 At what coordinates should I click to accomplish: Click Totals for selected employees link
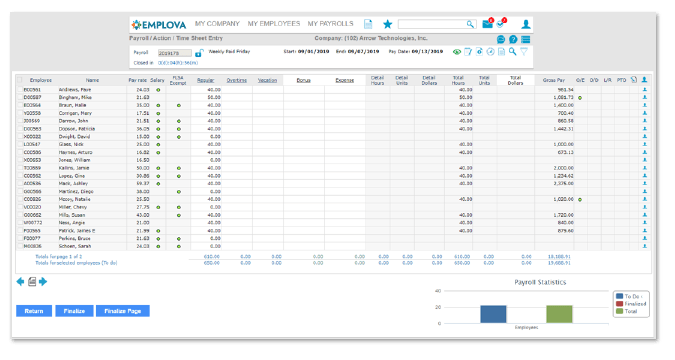point(76,263)
